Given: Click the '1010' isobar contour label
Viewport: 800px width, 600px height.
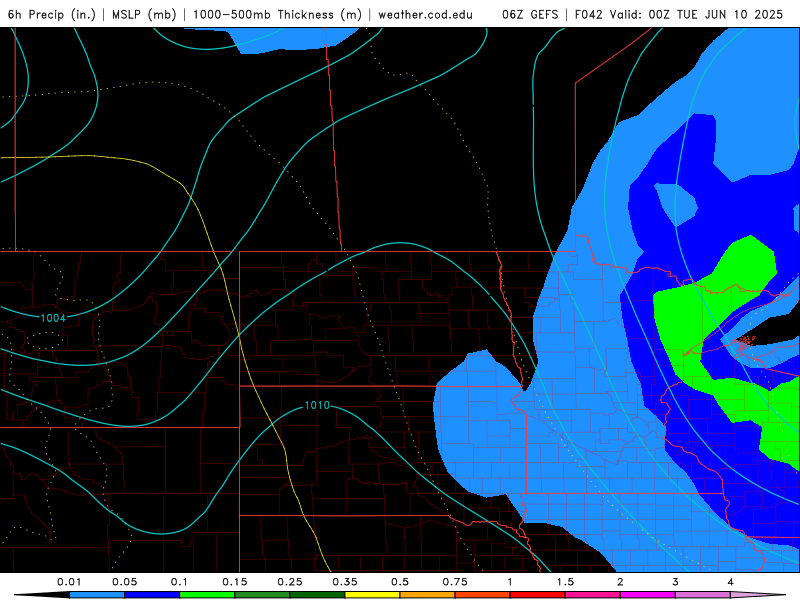Looking at the screenshot, I should click(x=317, y=405).
